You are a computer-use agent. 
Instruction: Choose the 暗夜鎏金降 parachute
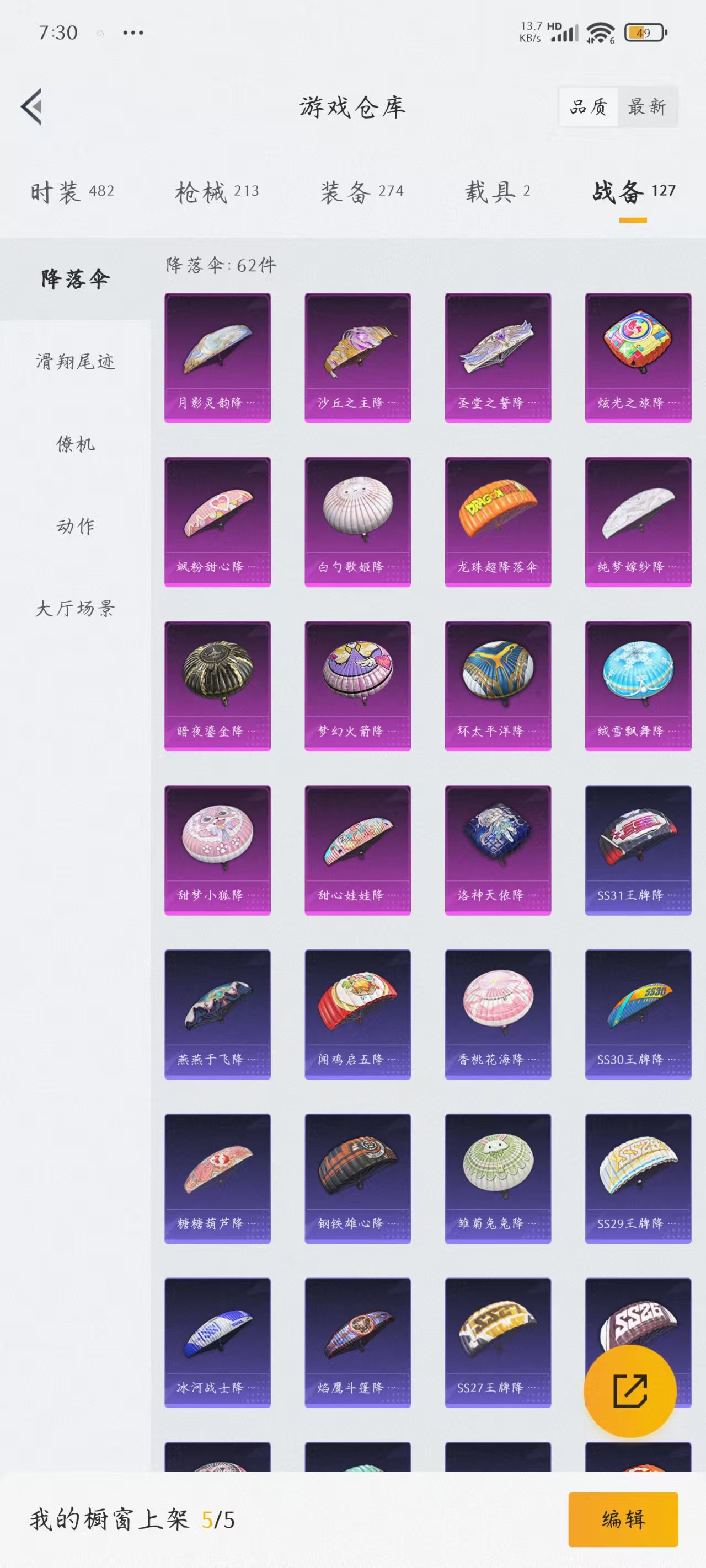coord(217,686)
